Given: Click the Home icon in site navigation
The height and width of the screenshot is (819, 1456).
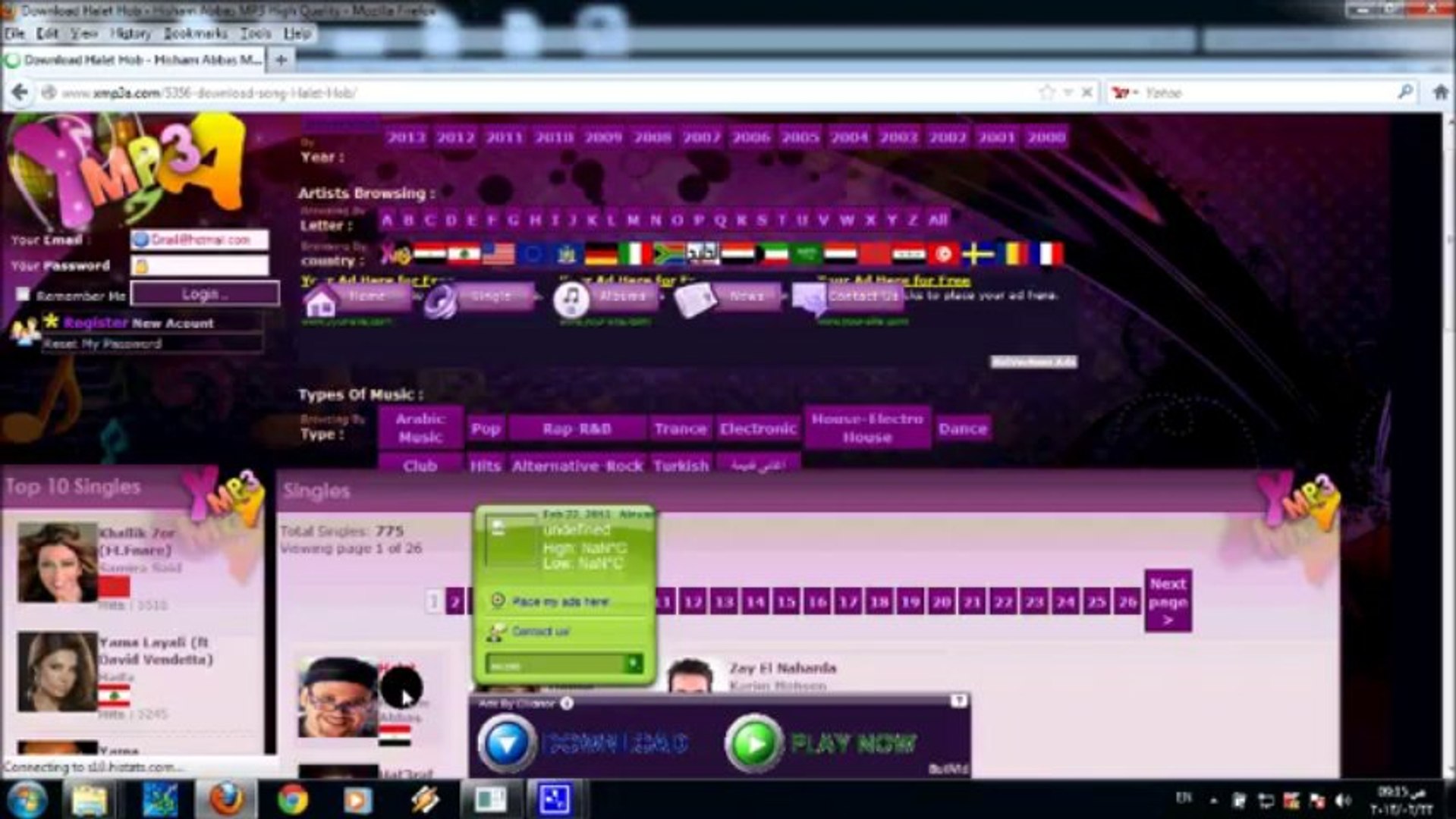Looking at the screenshot, I should click(322, 302).
